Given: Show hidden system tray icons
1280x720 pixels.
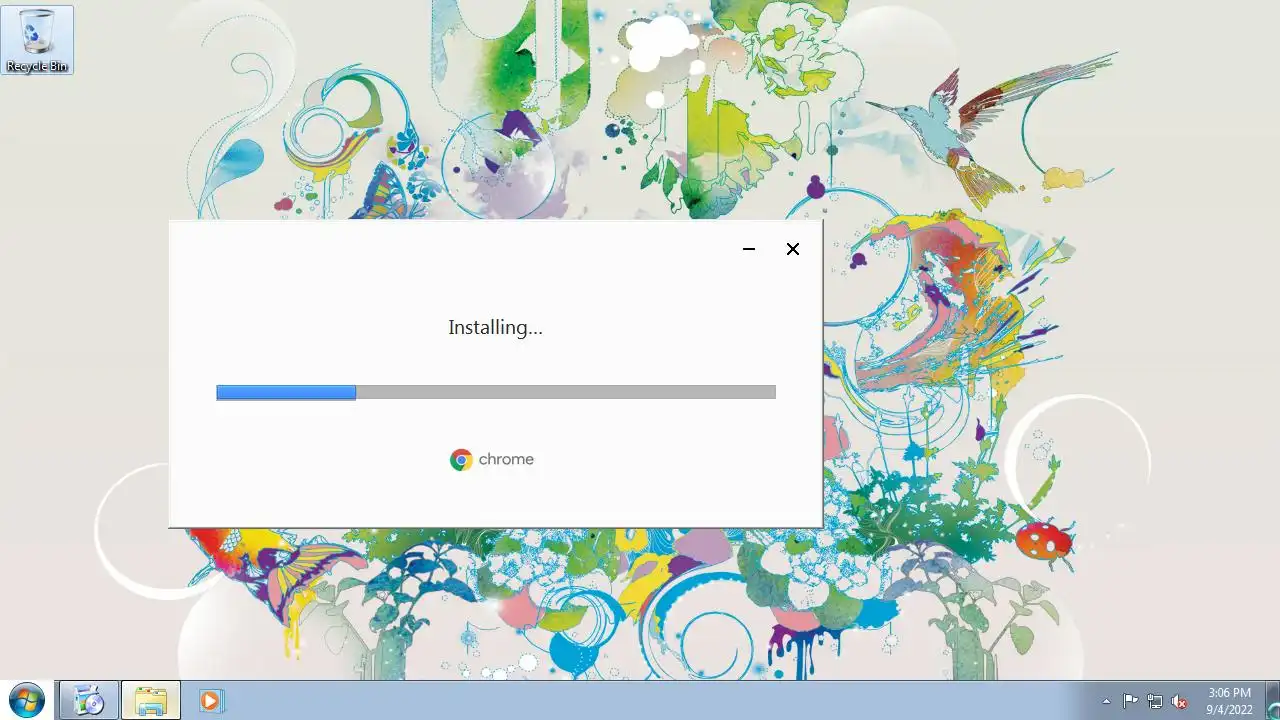Looking at the screenshot, I should pos(1106,701).
